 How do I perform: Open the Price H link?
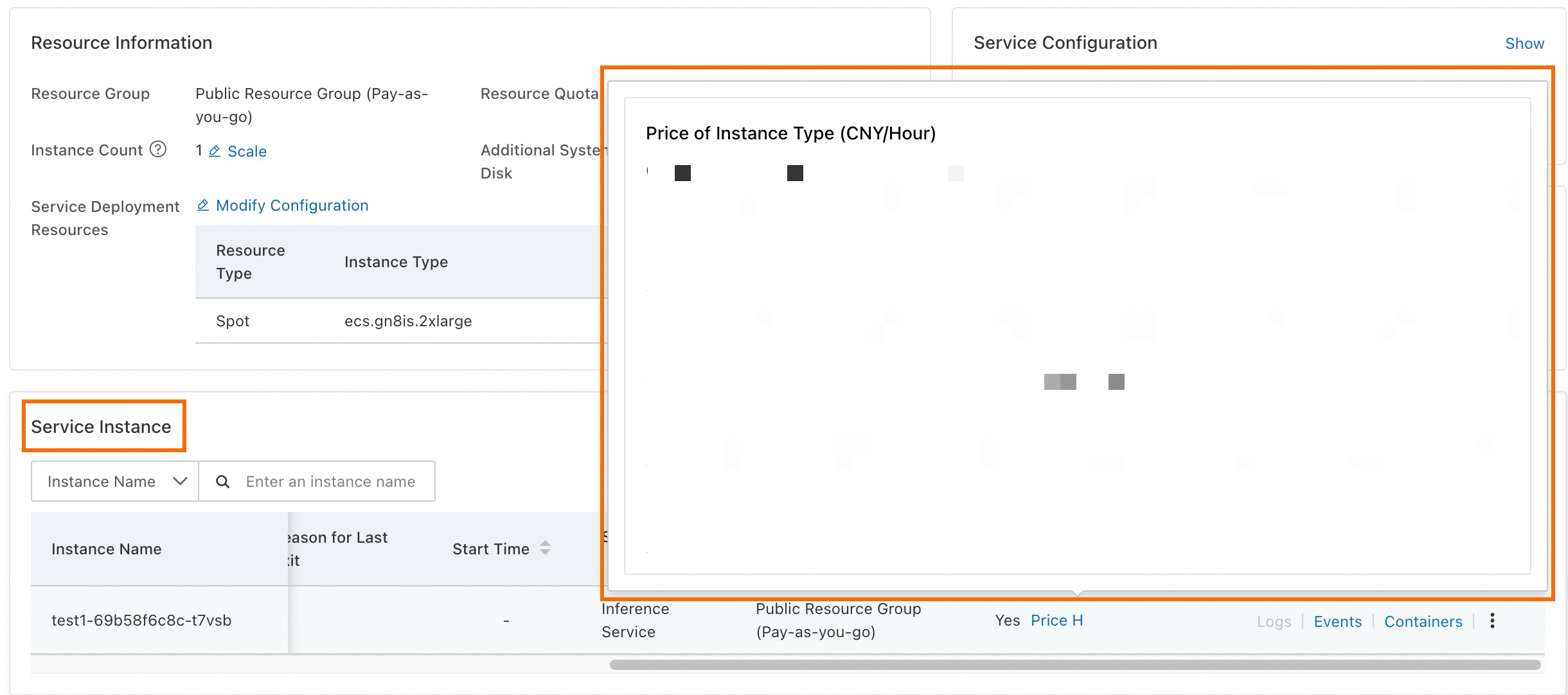click(1056, 620)
